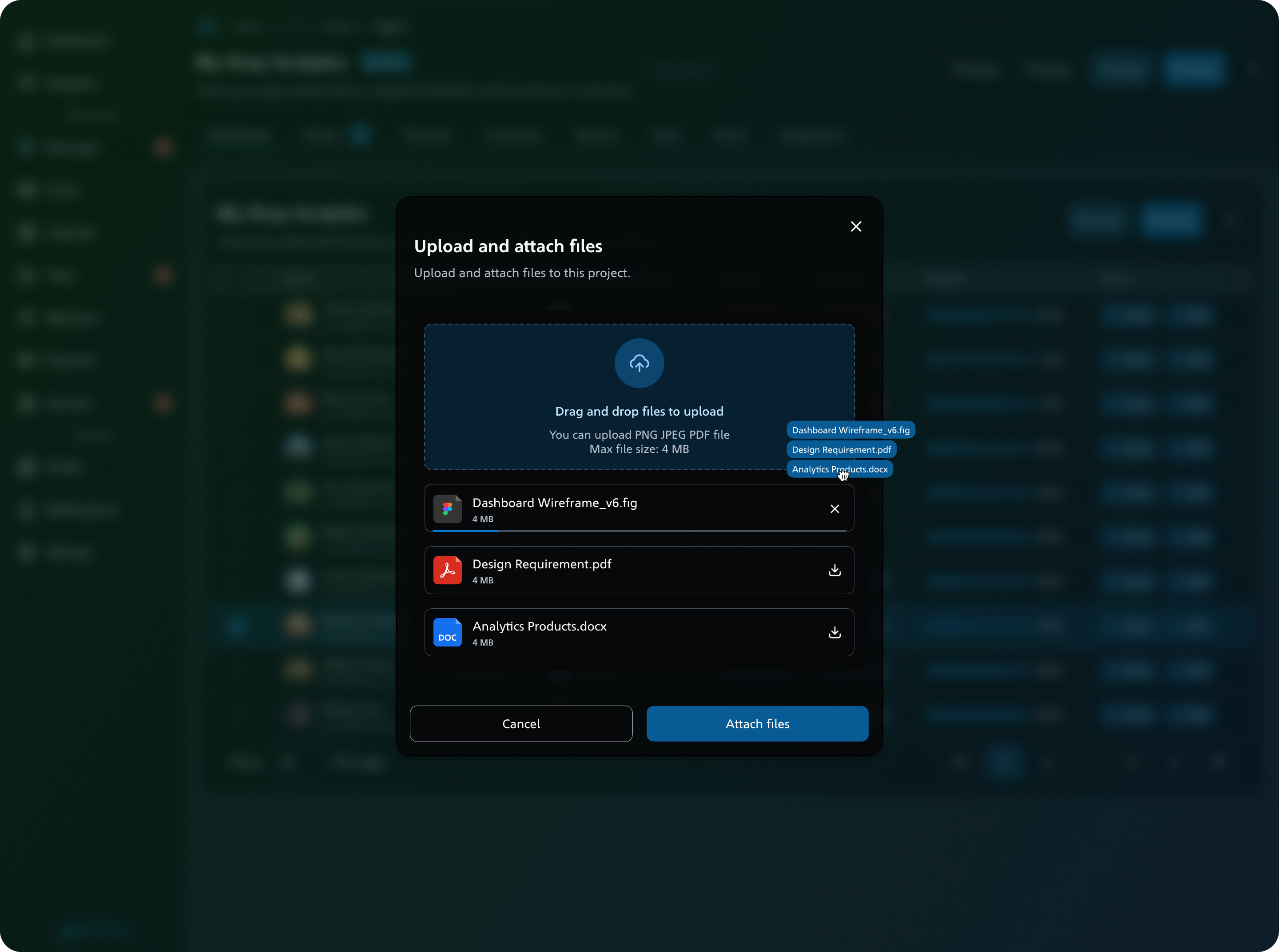
Task: Select the Design Requirement.pdf drag chip
Action: pos(841,449)
